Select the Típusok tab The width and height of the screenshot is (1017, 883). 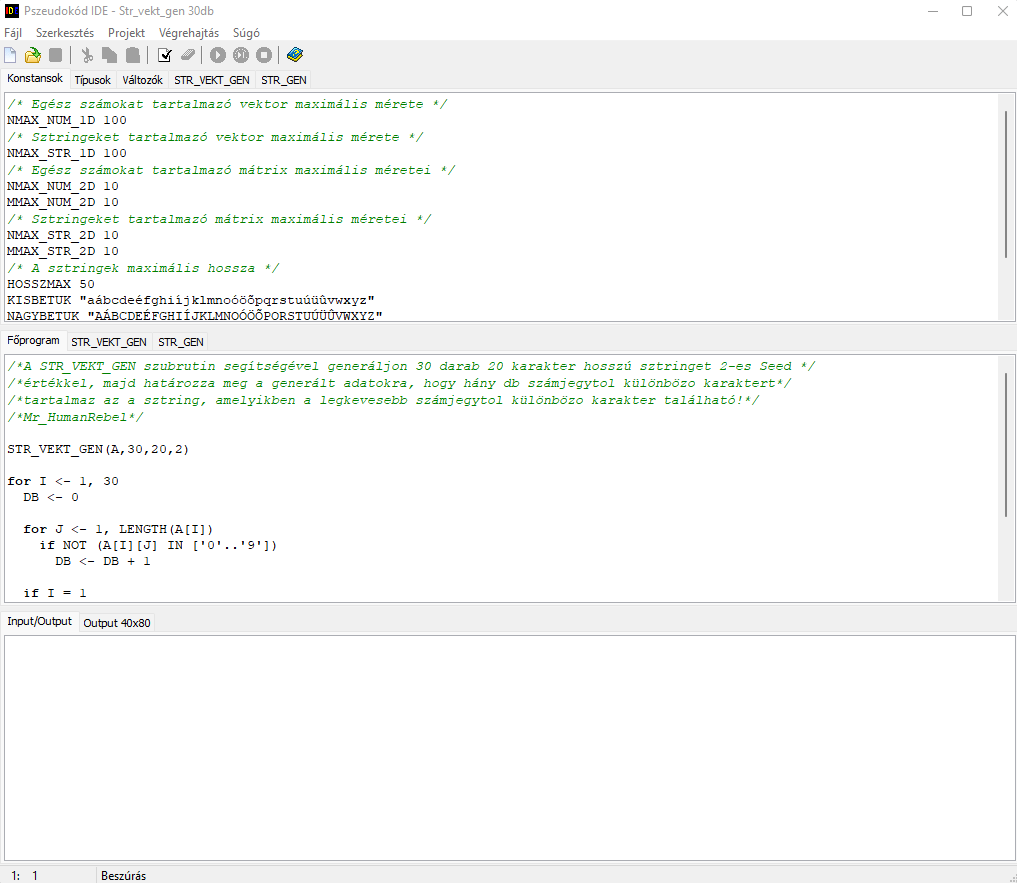[x=93, y=80]
